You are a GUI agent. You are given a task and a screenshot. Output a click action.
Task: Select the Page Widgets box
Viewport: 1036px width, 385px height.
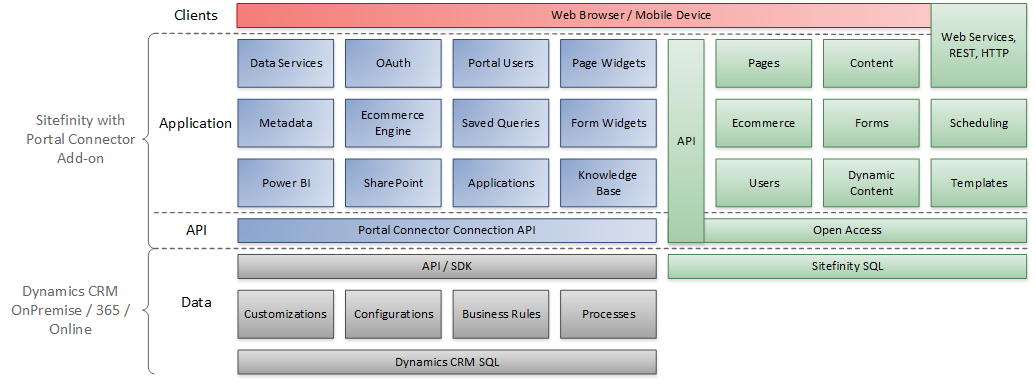[x=609, y=63]
